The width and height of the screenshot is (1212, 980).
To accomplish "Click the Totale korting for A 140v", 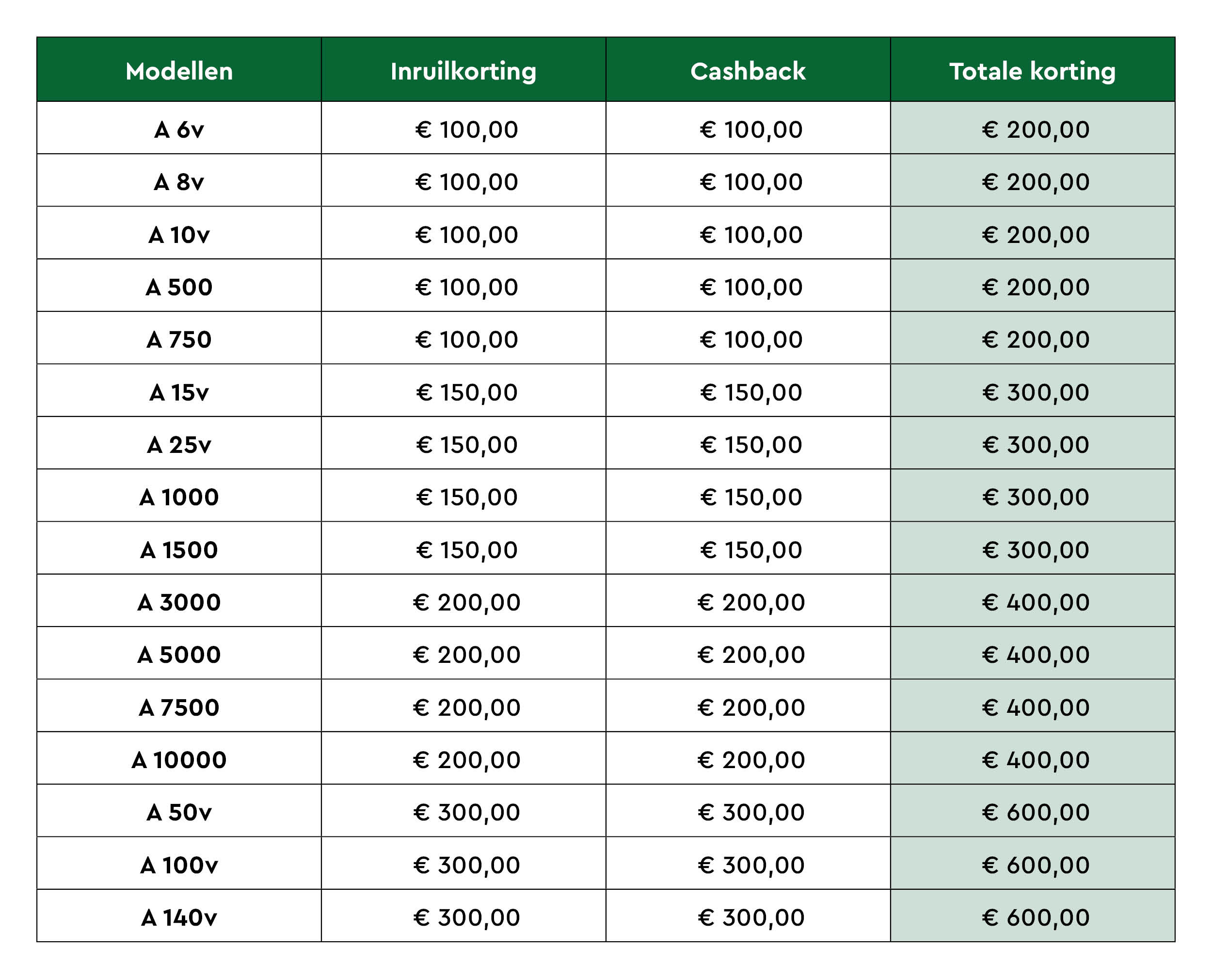I will [1036, 917].
